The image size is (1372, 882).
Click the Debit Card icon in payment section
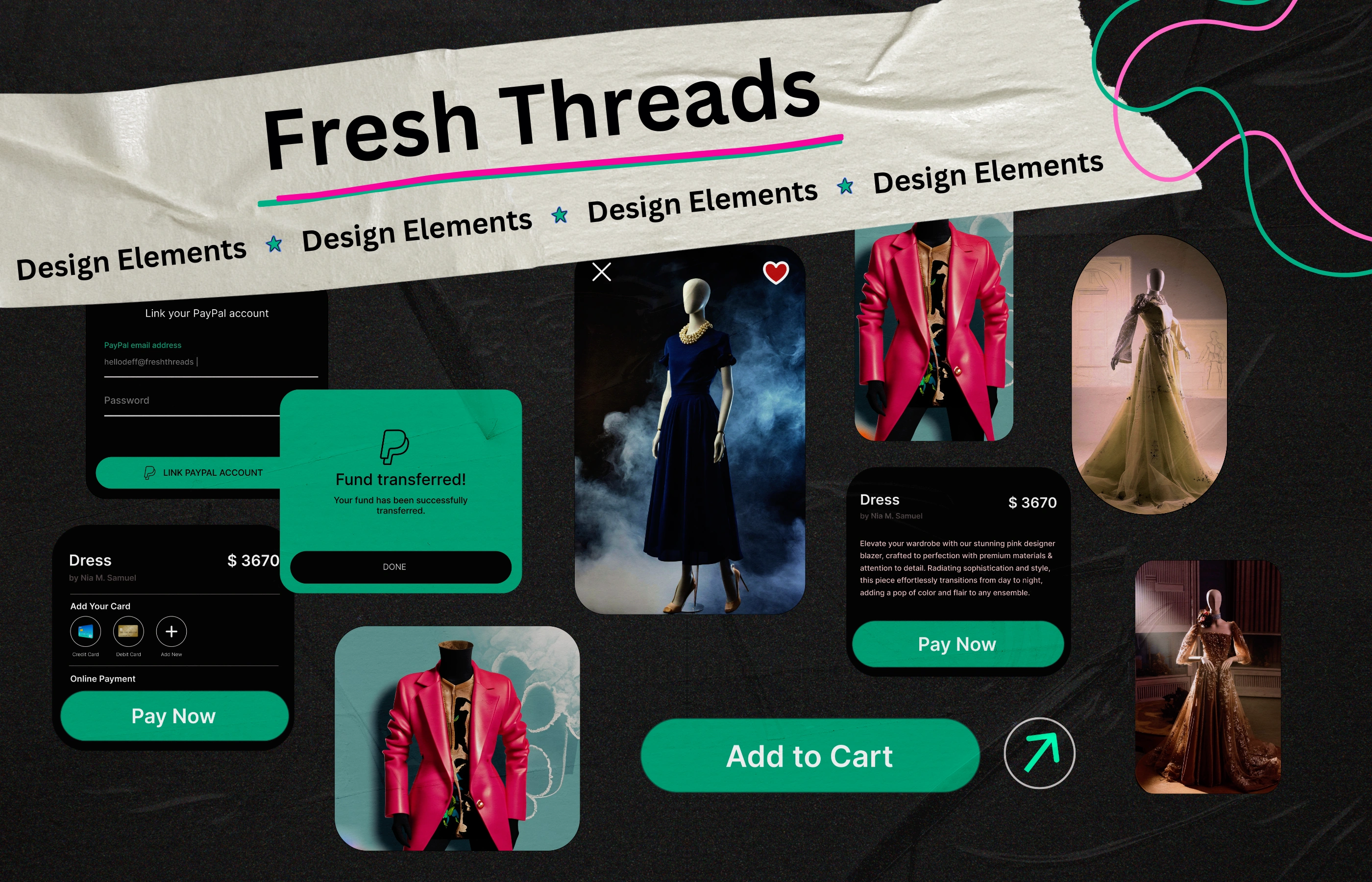point(129,631)
